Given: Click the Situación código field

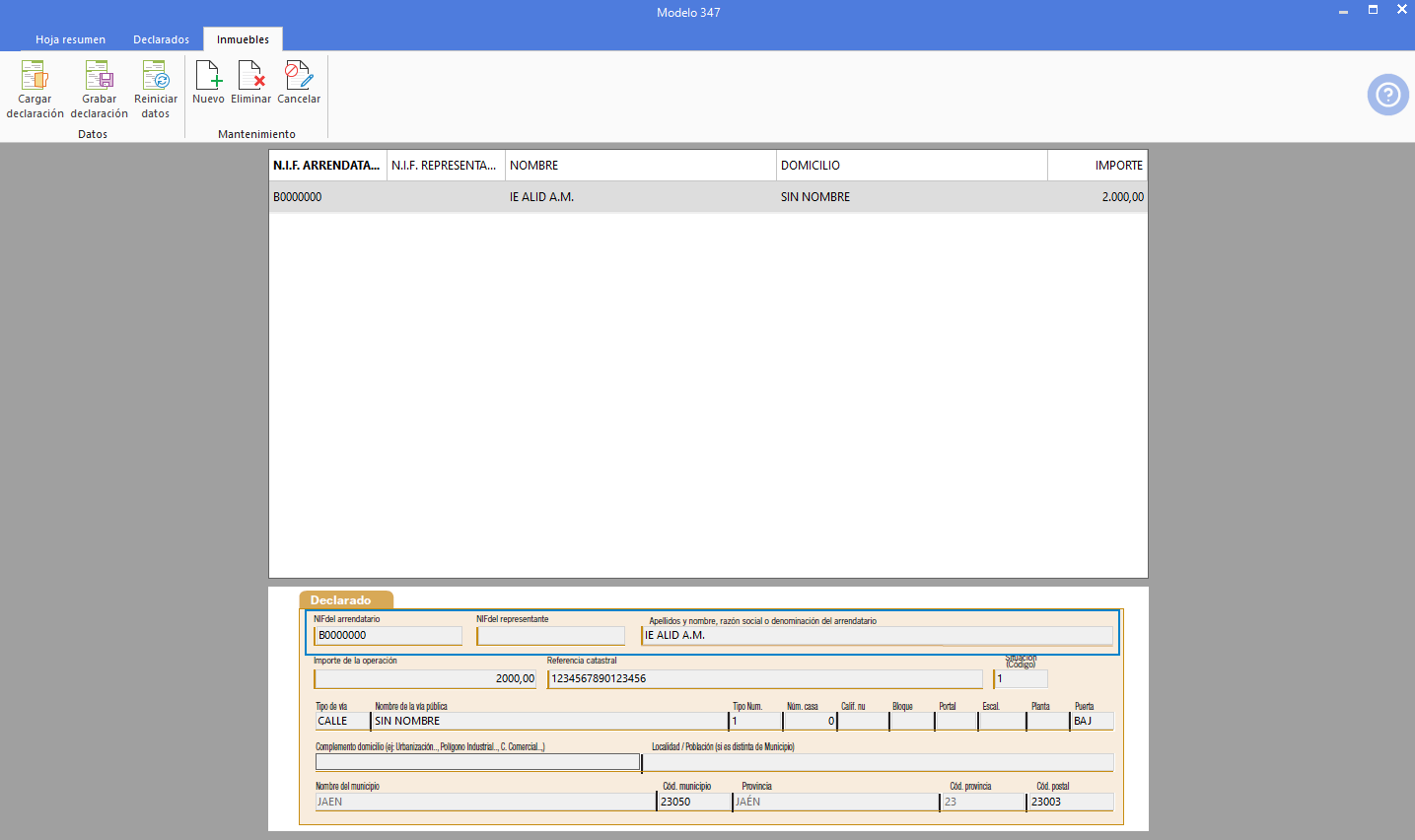Looking at the screenshot, I should pyautogui.click(x=1021, y=679).
